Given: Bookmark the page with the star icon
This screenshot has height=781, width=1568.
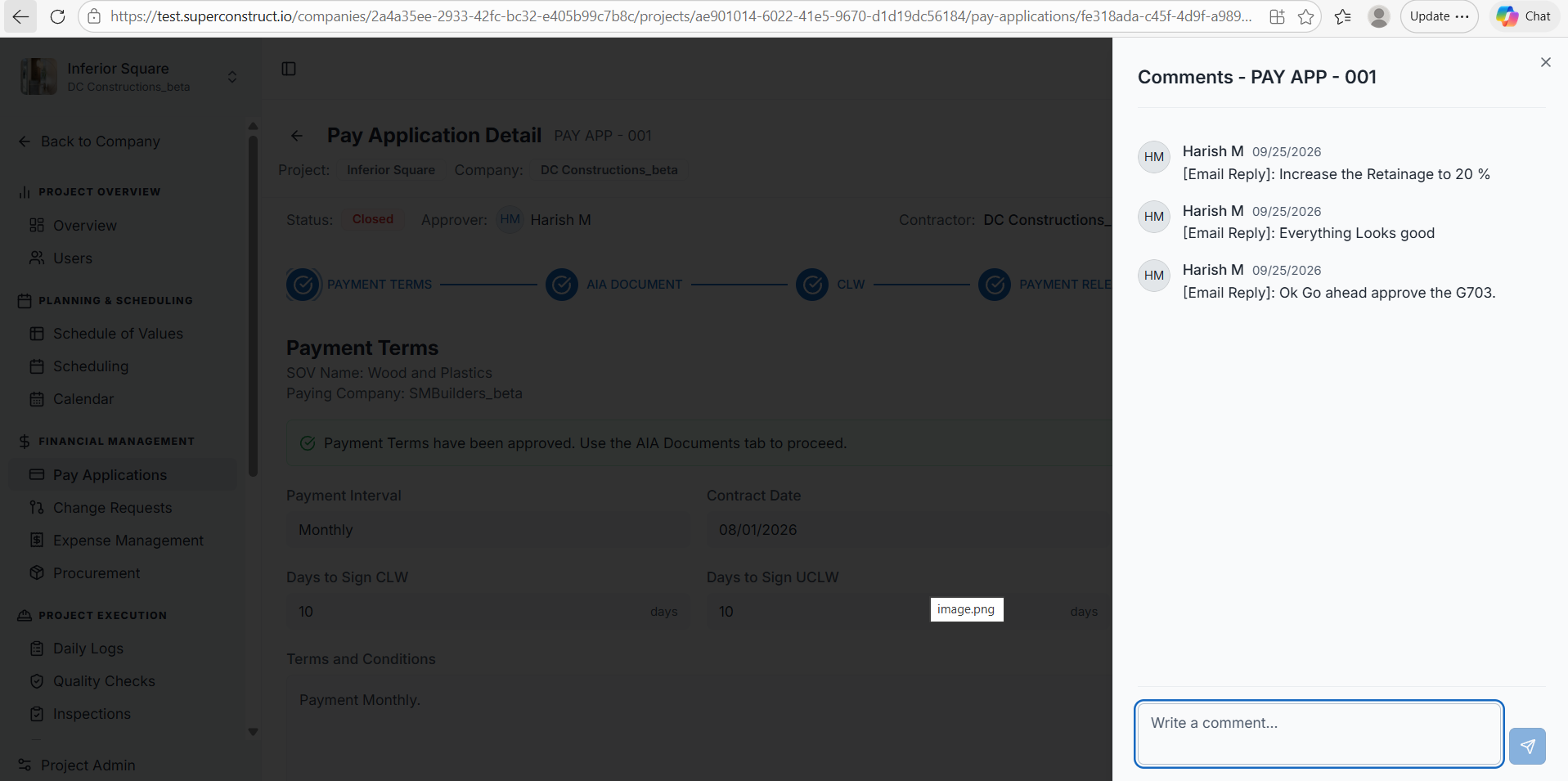Looking at the screenshot, I should [x=1305, y=16].
